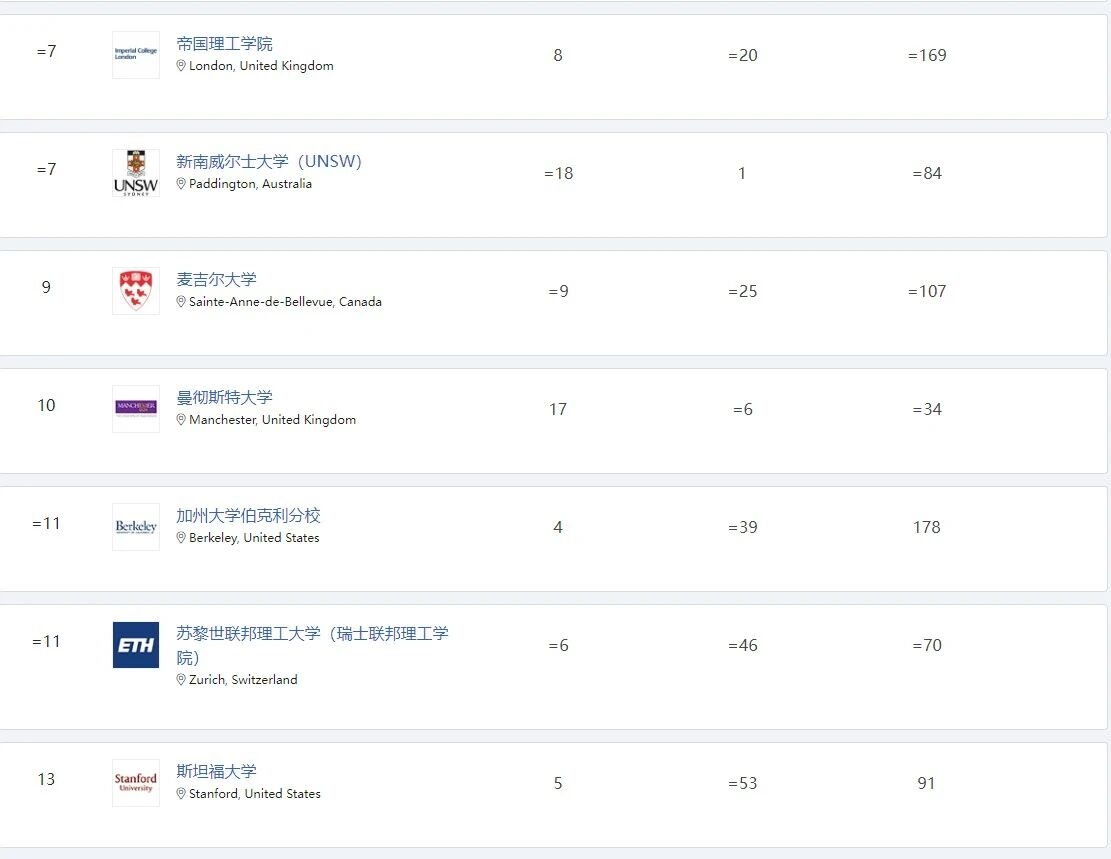This screenshot has width=1111, height=859.
Task: Open the 新南威尔士大学（UNSW）link
Action: click(269, 162)
